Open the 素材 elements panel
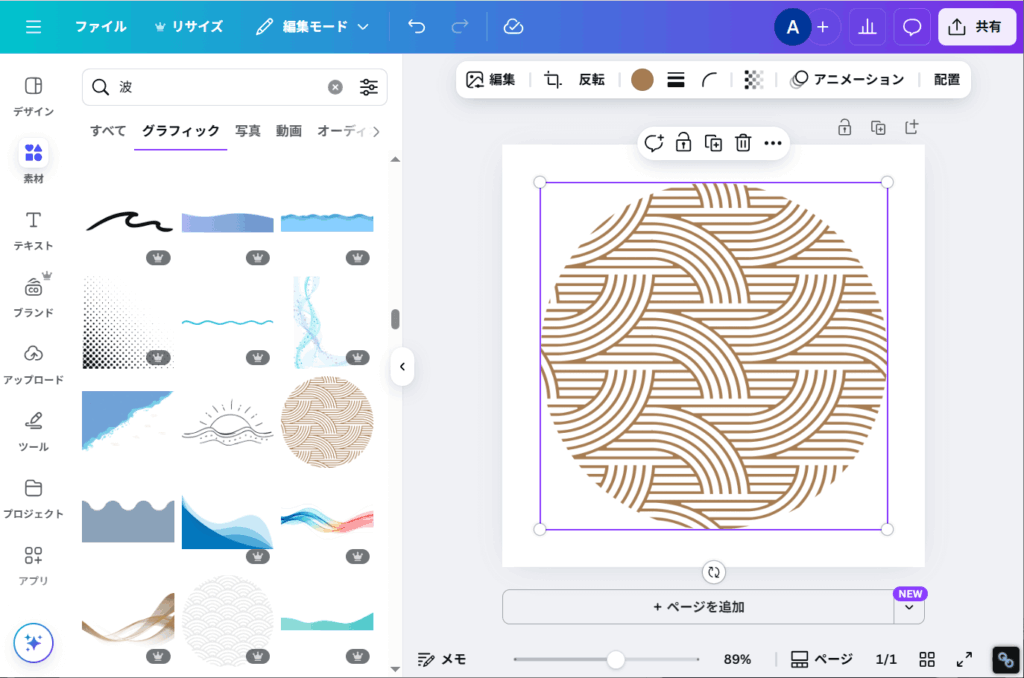Image resolution: width=1024 pixels, height=678 pixels. click(x=33, y=163)
